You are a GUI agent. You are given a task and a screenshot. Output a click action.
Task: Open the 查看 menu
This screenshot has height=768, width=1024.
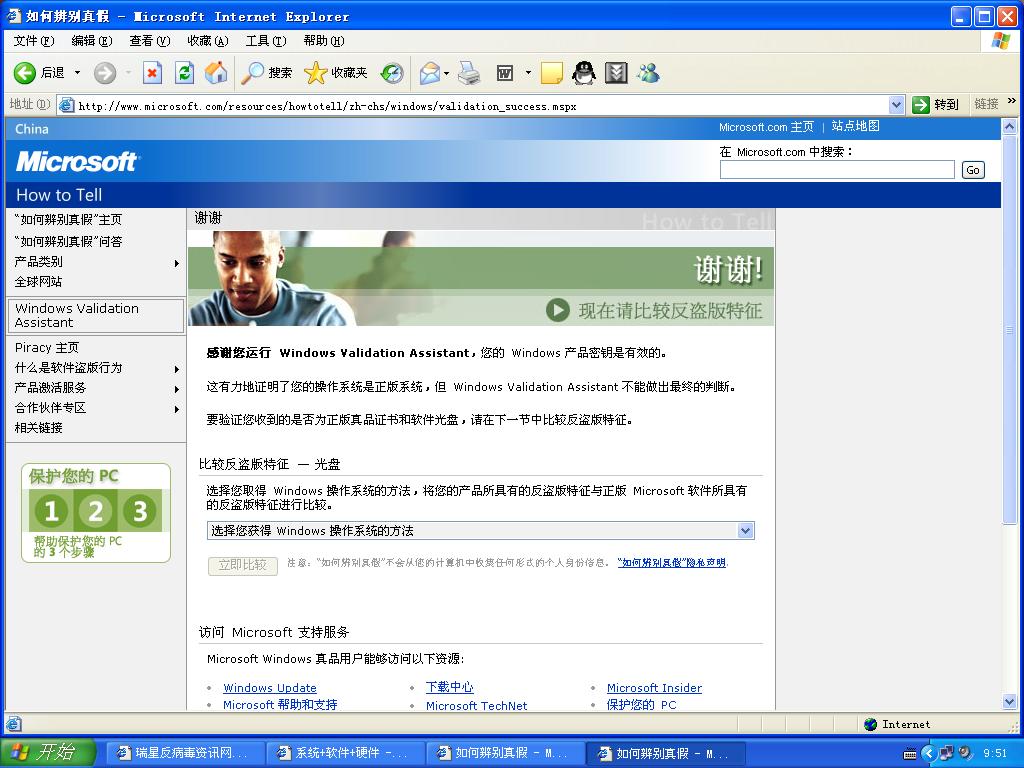click(x=150, y=41)
